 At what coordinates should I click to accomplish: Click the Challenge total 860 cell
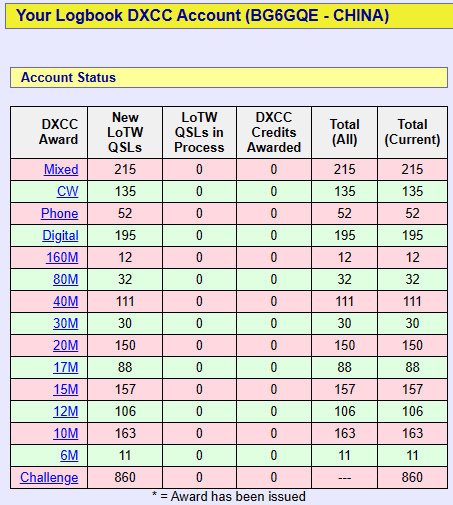click(x=412, y=477)
